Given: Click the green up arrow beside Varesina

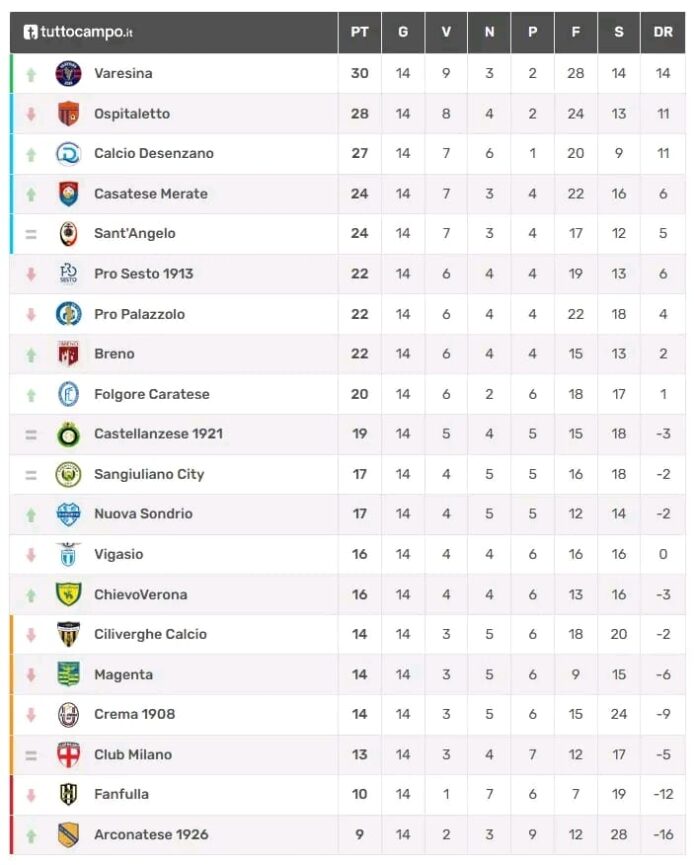Looking at the screenshot, I should (x=31, y=74).
